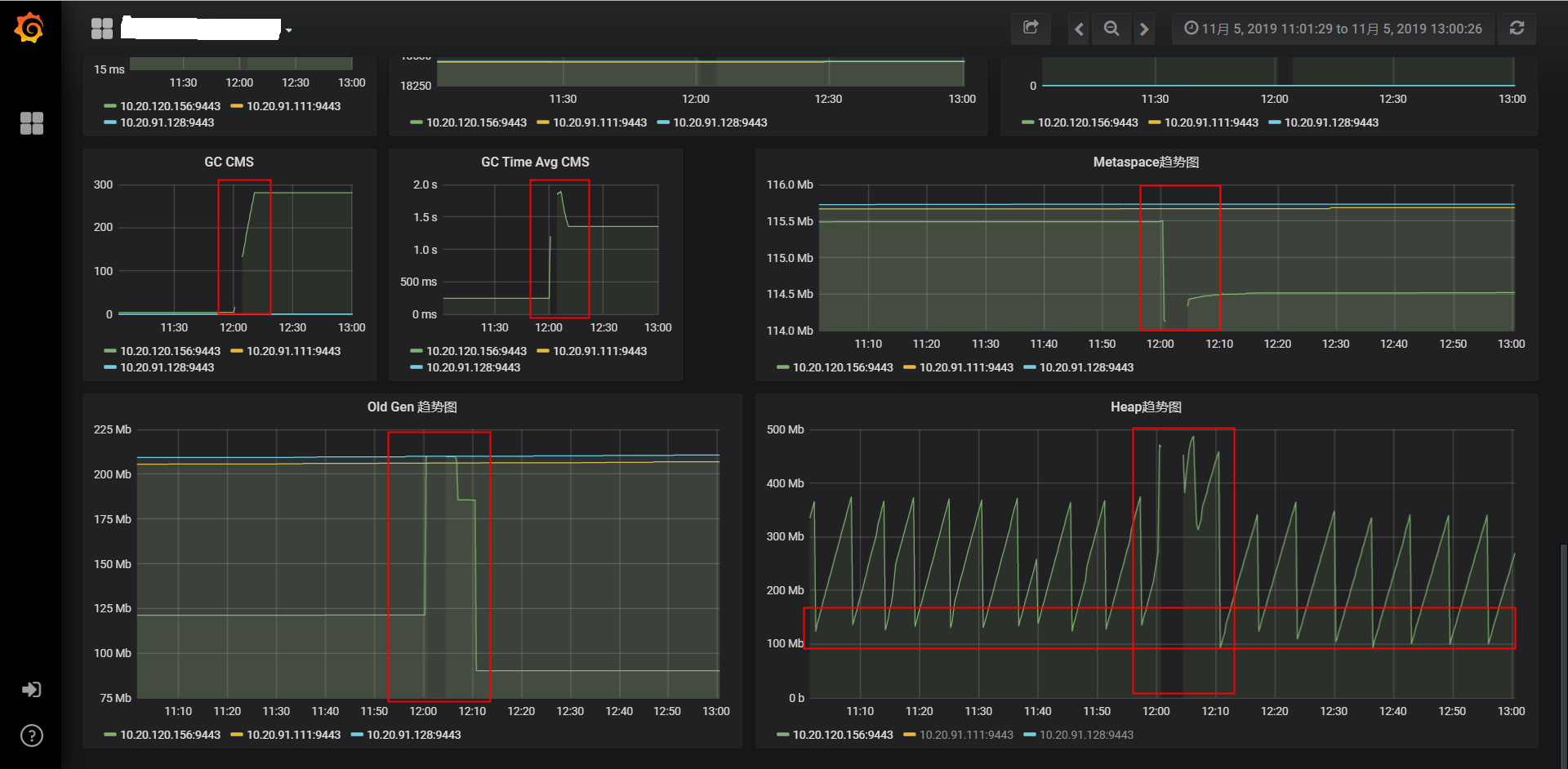Viewport: 1568px width, 769px height.
Task: Toggle 10.20.120.156:9443 series in GC CMS legend
Action: (x=170, y=351)
